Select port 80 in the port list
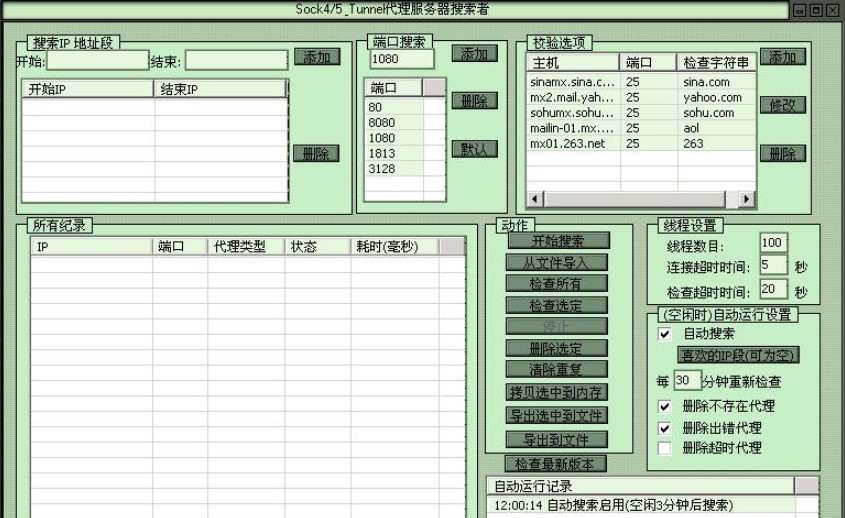 point(394,107)
